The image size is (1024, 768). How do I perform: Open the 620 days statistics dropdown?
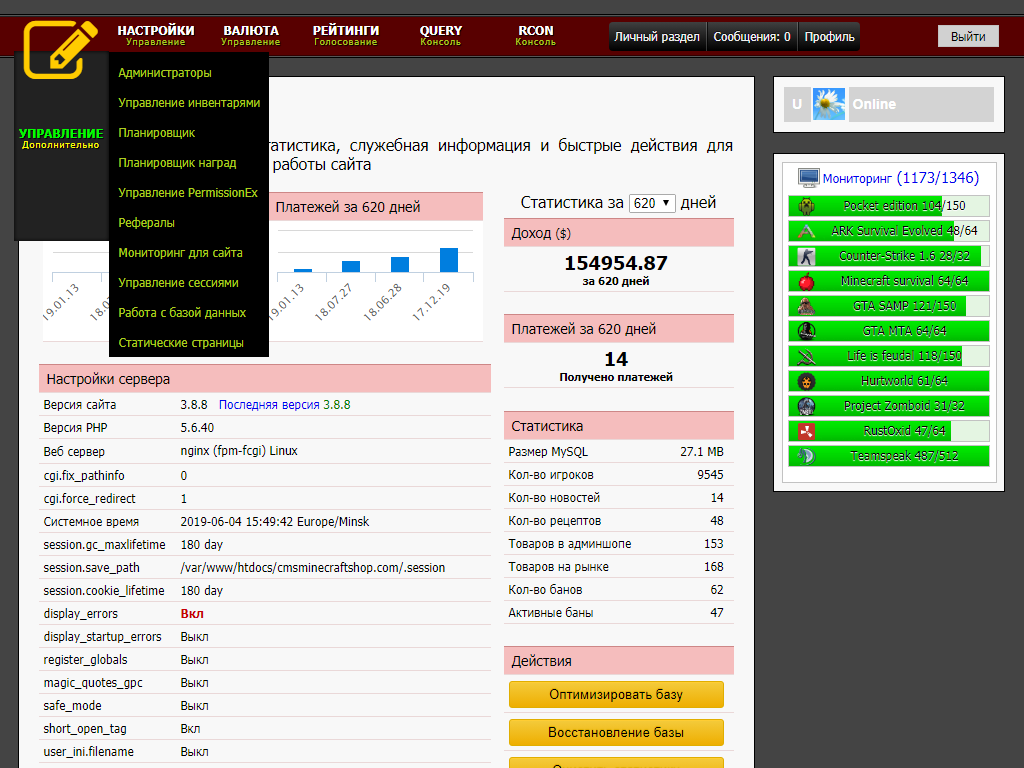pos(652,203)
